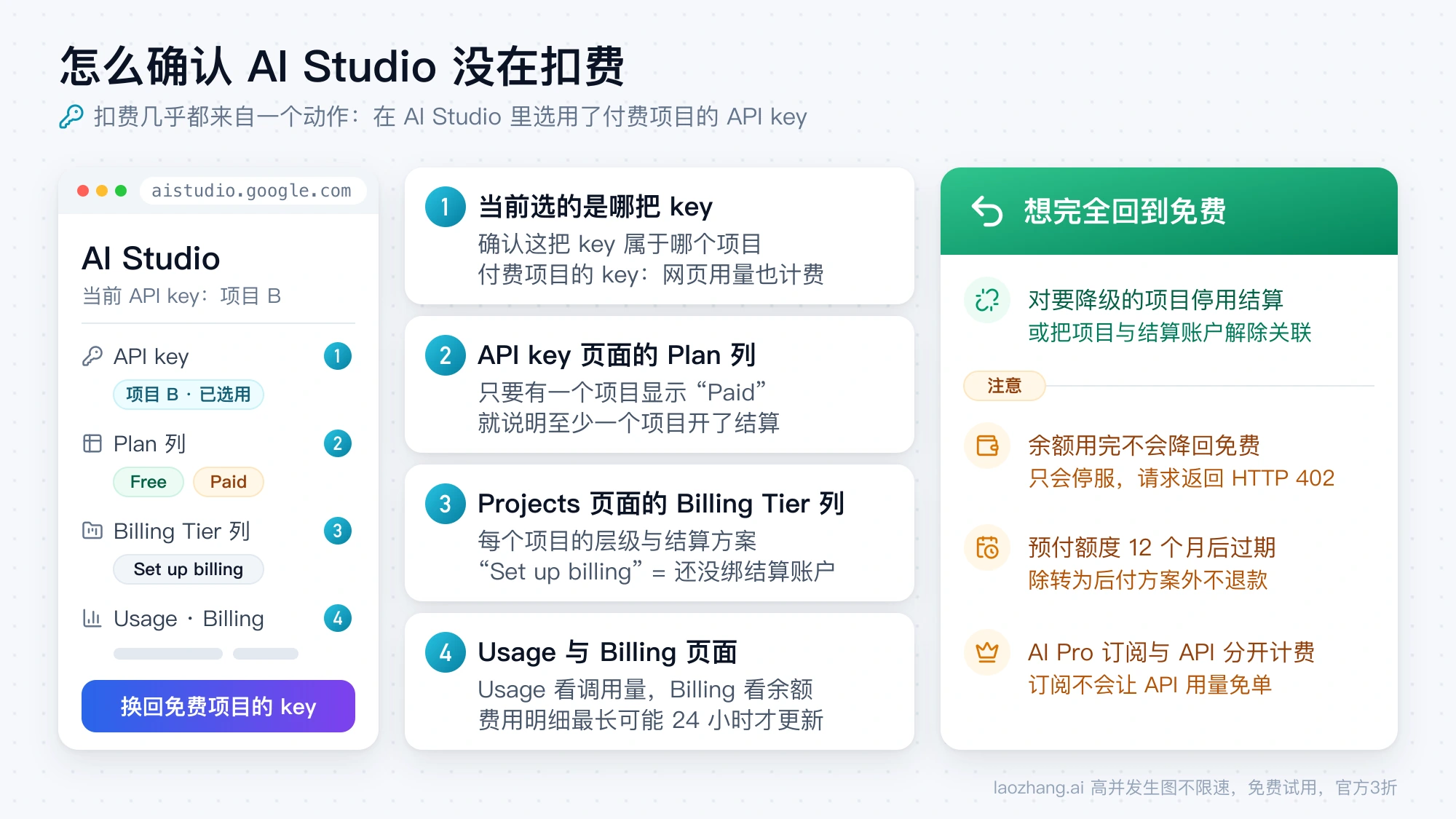Viewport: 1456px width, 819px height.
Task: Click the calendar clock icon beside 预付额度
Action: coord(987,547)
